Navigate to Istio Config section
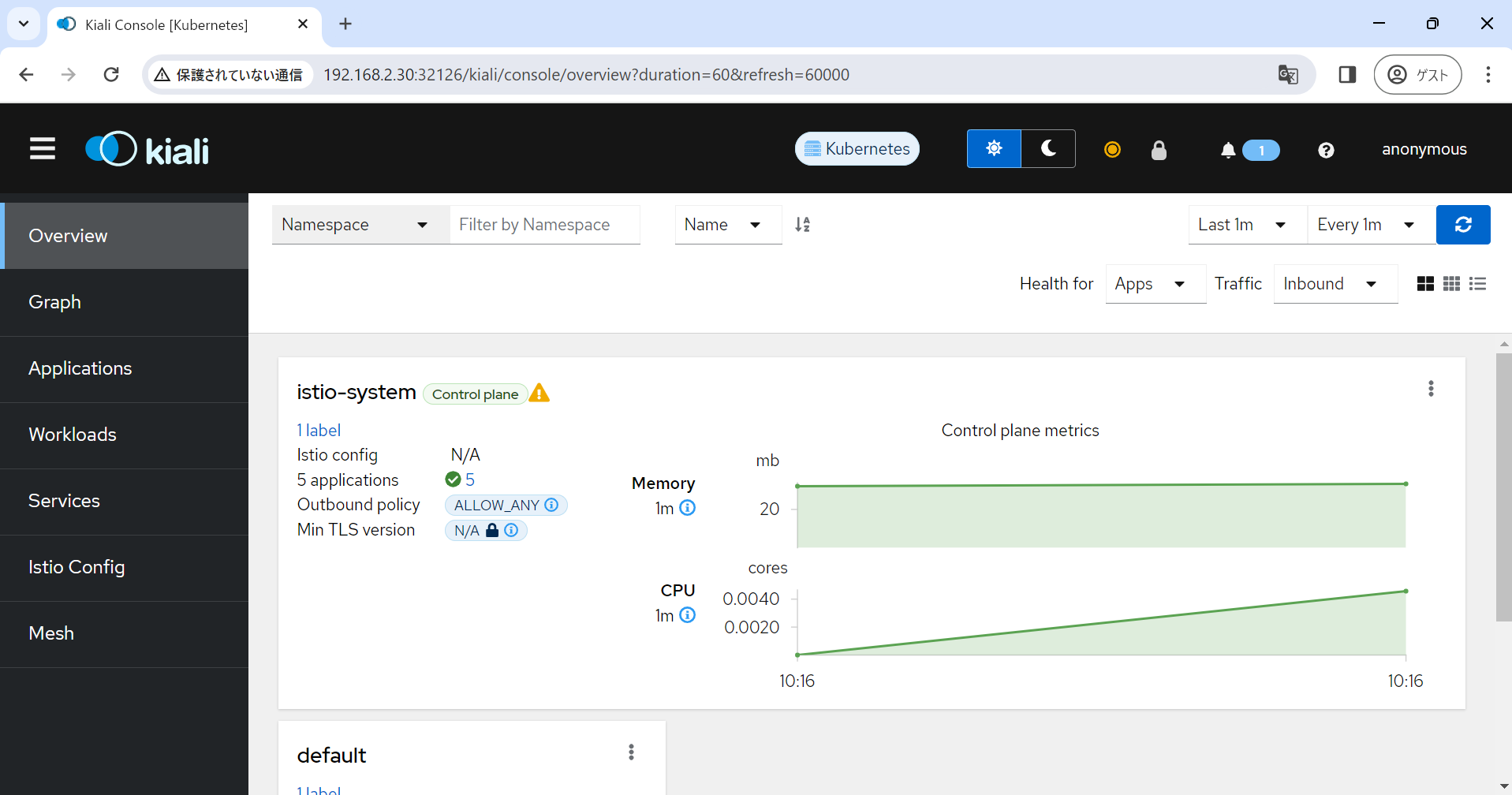Image resolution: width=1512 pixels, height=795 pixels. click(x=77, y=566)
